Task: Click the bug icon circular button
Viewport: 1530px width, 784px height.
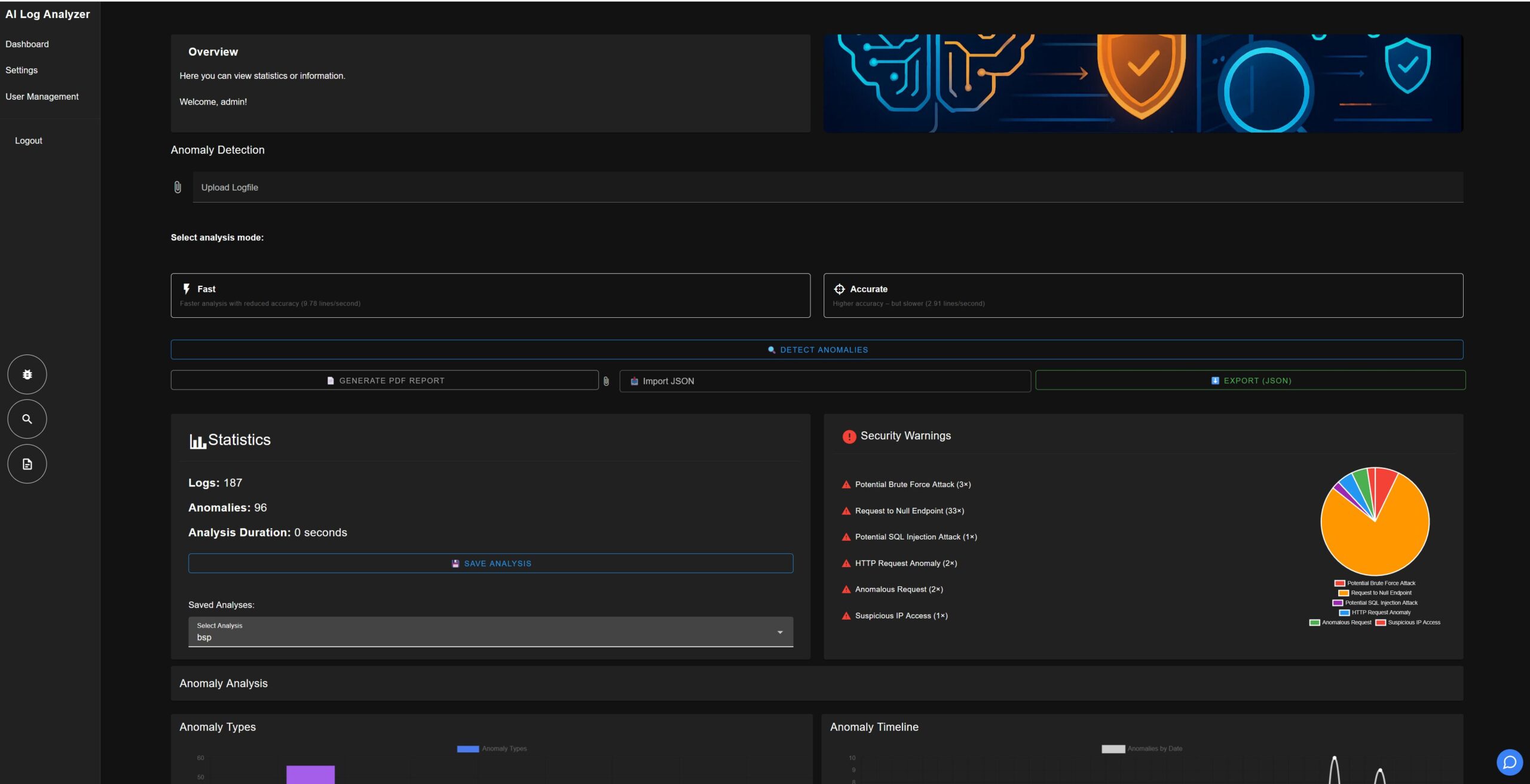Action: coord(27,374)
